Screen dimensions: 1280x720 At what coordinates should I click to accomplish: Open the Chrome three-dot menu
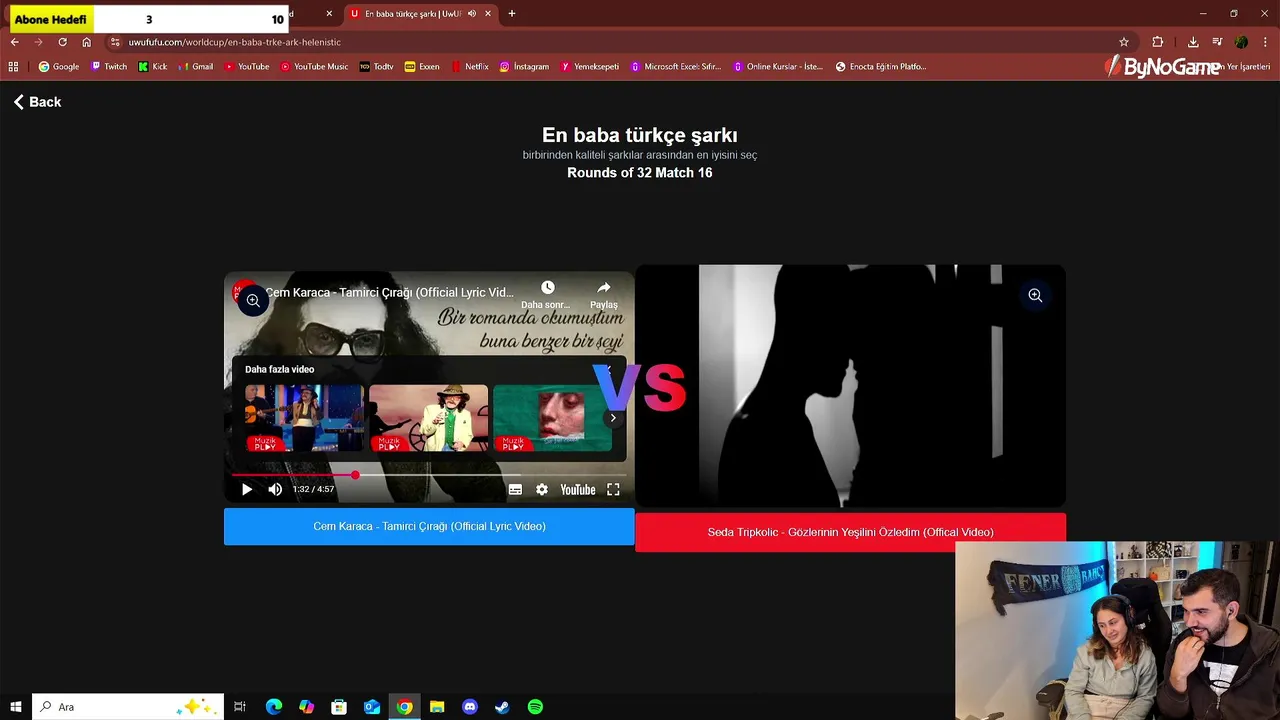1265,42
